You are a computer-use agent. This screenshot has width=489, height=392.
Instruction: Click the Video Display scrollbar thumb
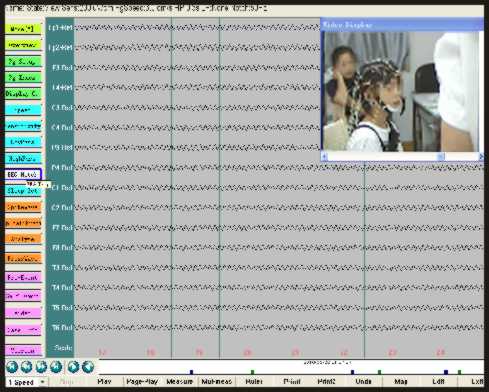(x=441, y=156)
